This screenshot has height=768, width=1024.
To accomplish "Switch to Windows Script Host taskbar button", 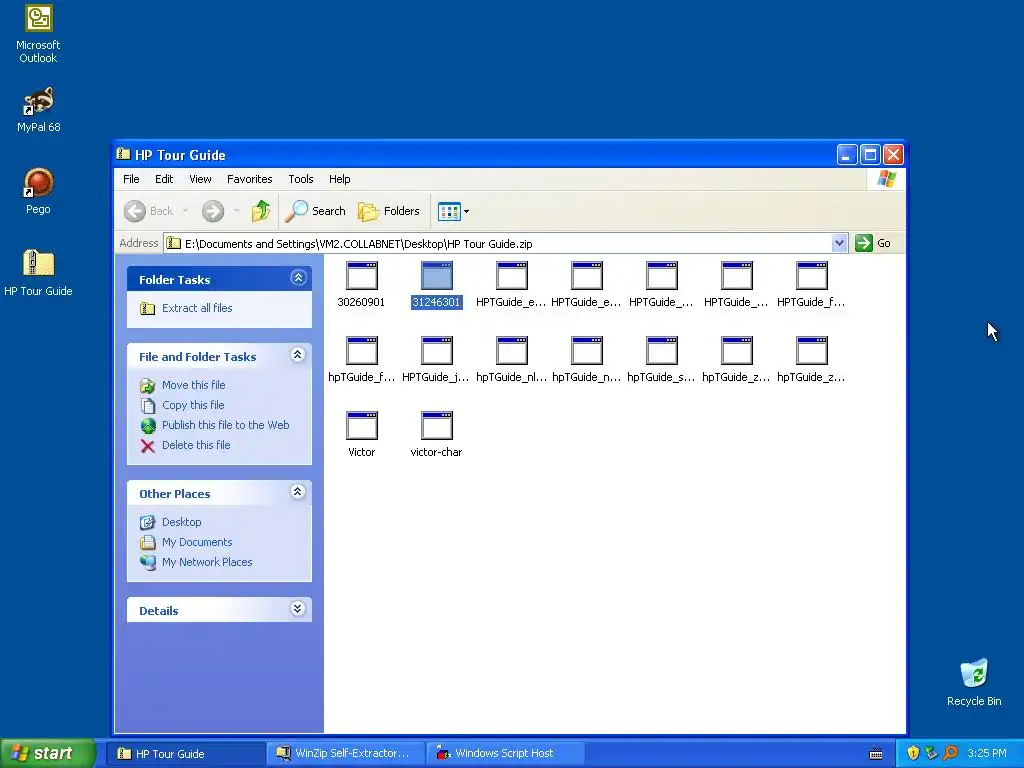I will [506, 753].
